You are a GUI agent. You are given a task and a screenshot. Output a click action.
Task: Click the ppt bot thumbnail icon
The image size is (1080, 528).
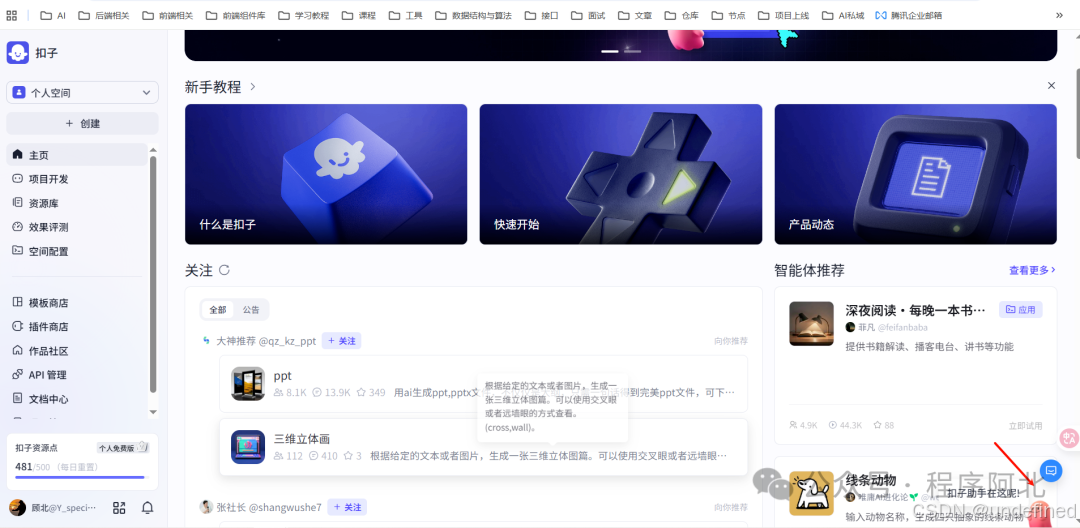(248, 384)
